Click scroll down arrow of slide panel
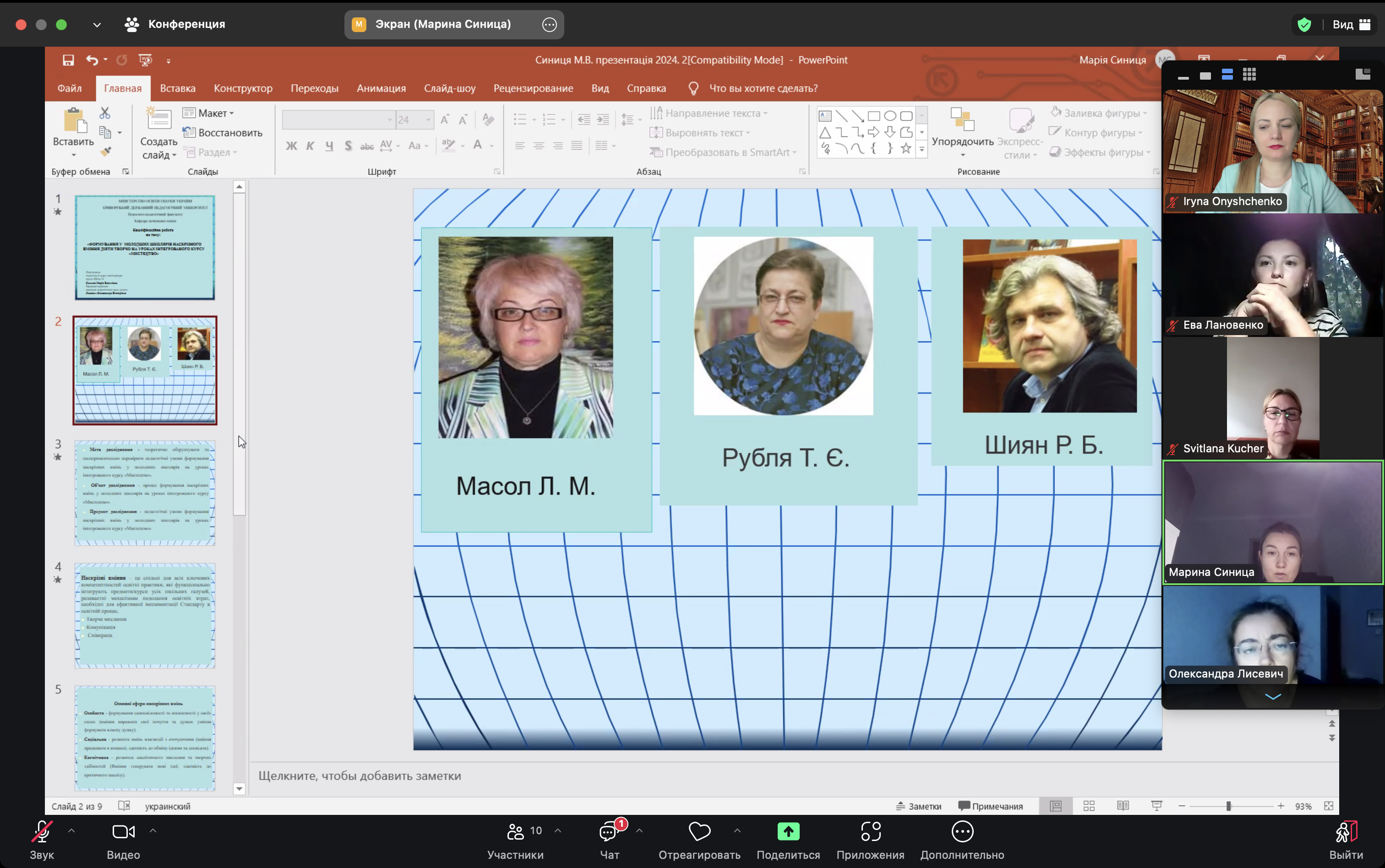This screenshot has height=868, width=1385. 240,789
